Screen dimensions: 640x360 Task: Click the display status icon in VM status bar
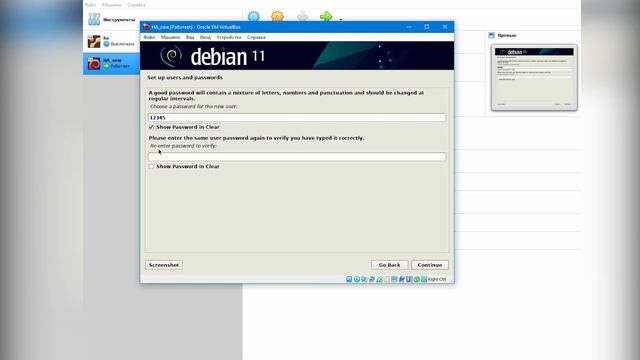(394, 279)
